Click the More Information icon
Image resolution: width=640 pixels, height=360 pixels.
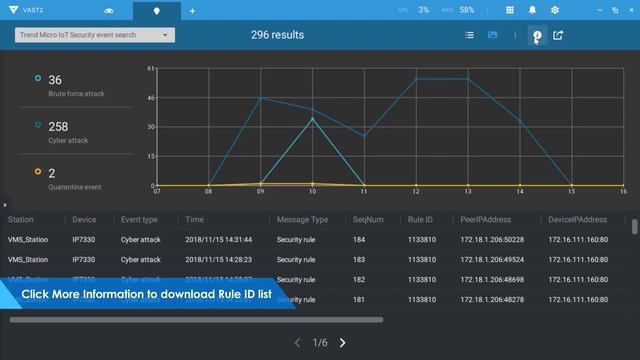point(537,36)
